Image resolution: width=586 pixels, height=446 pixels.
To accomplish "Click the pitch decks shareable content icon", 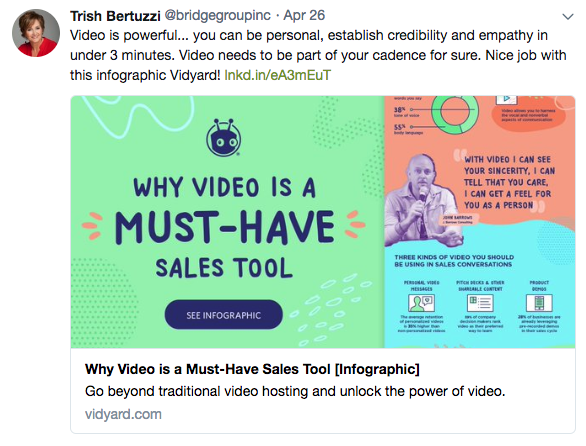I will click(x=480, y=303).
